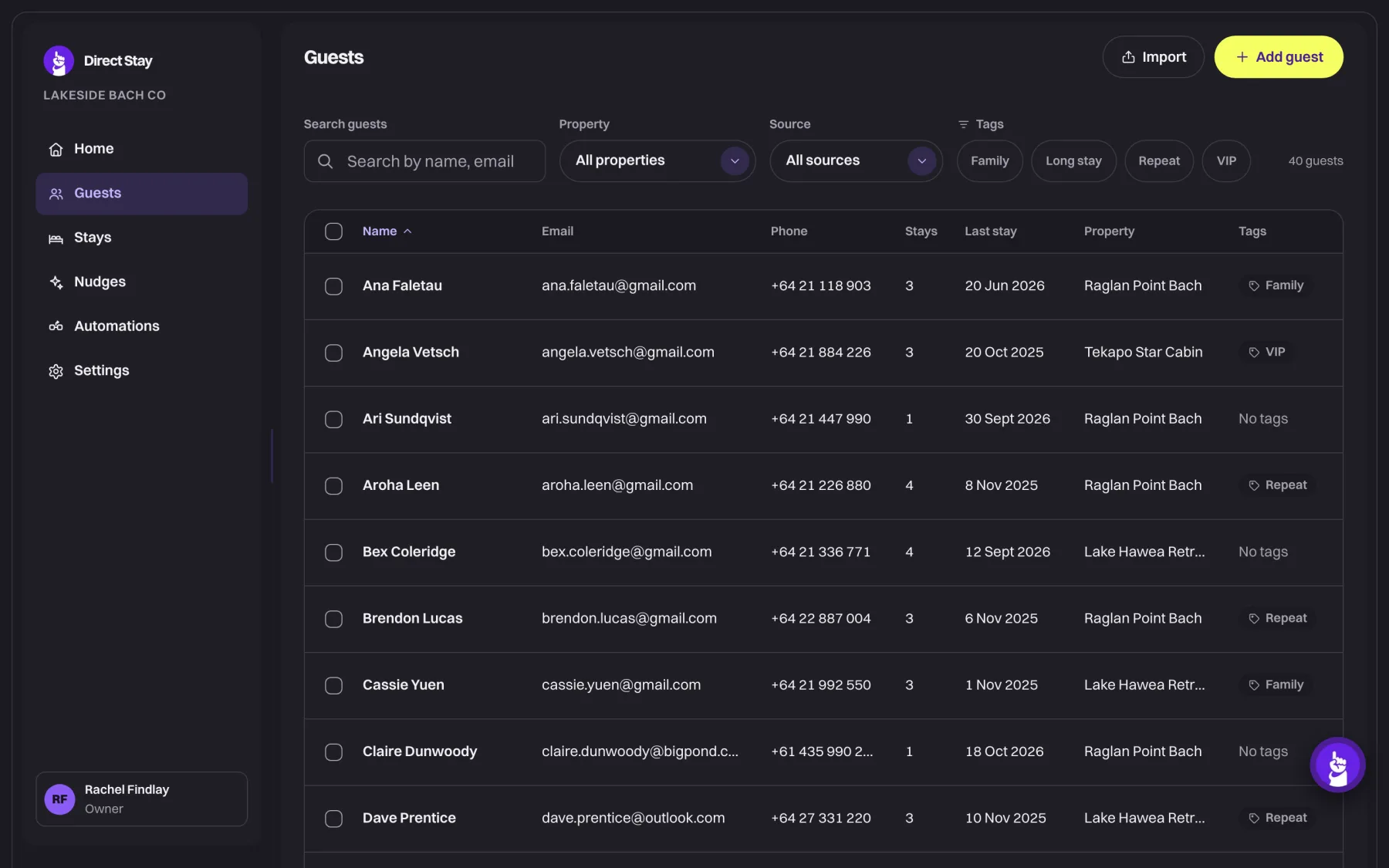
Task: Click the Direct Stay logo icon
Action: (59, 61)
